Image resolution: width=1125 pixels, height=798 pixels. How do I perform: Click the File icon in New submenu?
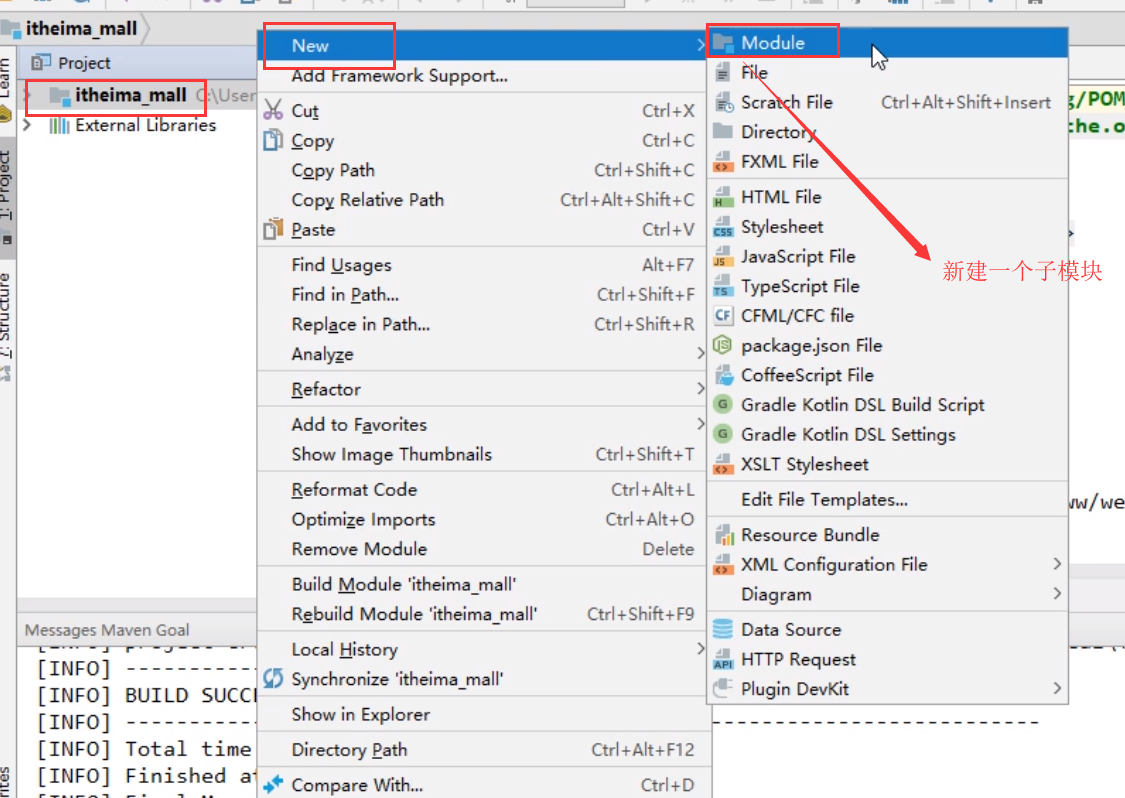[722, 72]
